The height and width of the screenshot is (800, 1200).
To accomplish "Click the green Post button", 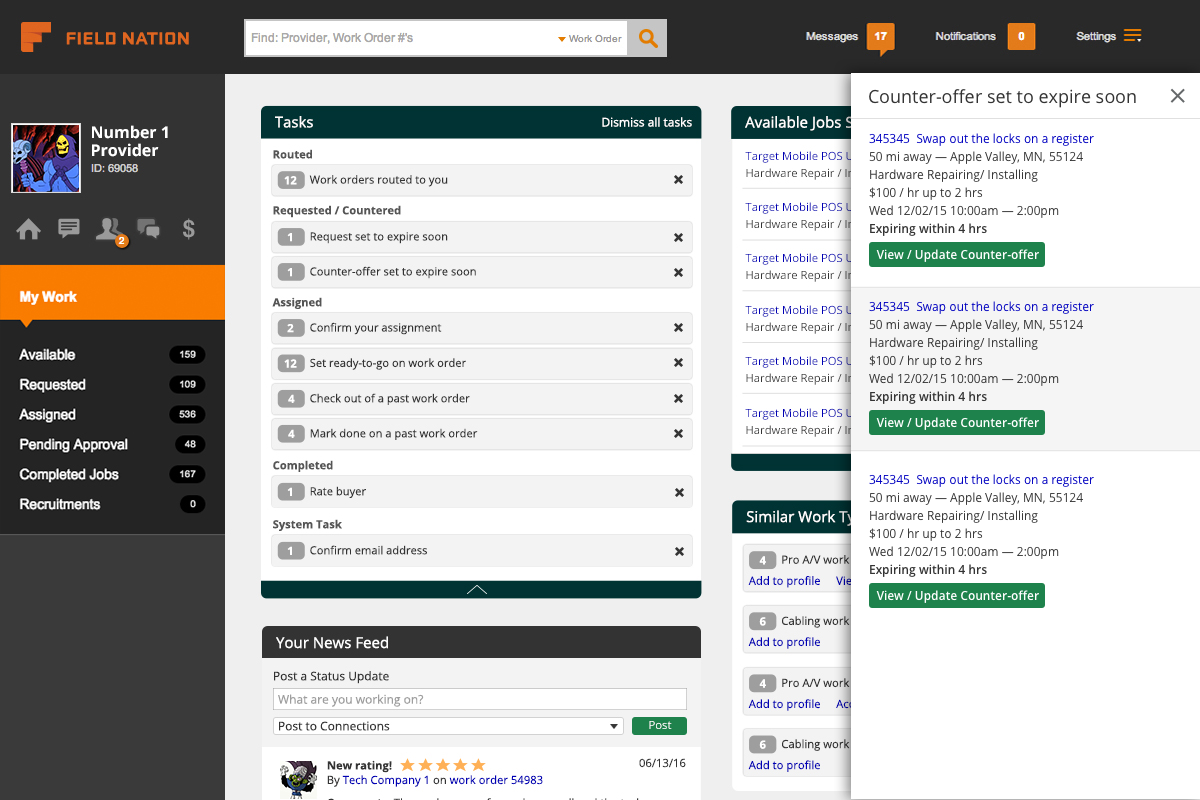I will (x=659, y=726).
